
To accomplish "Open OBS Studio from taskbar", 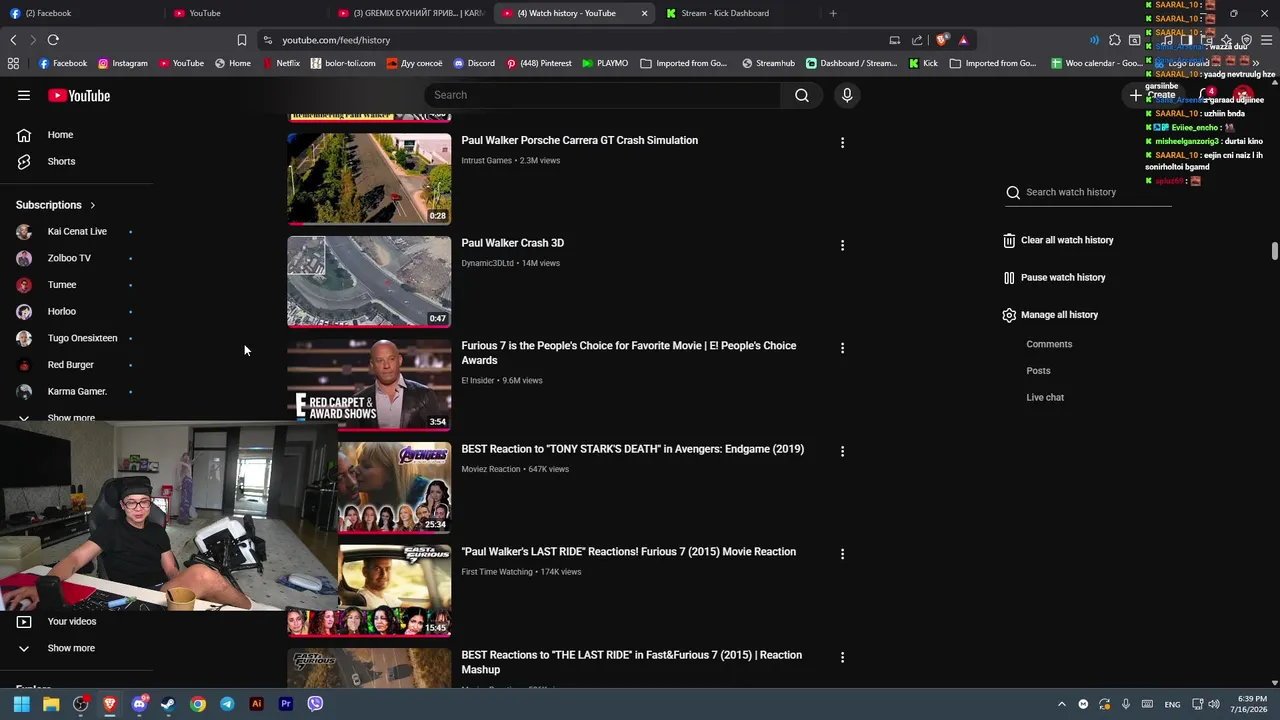I will pos(81,704).
